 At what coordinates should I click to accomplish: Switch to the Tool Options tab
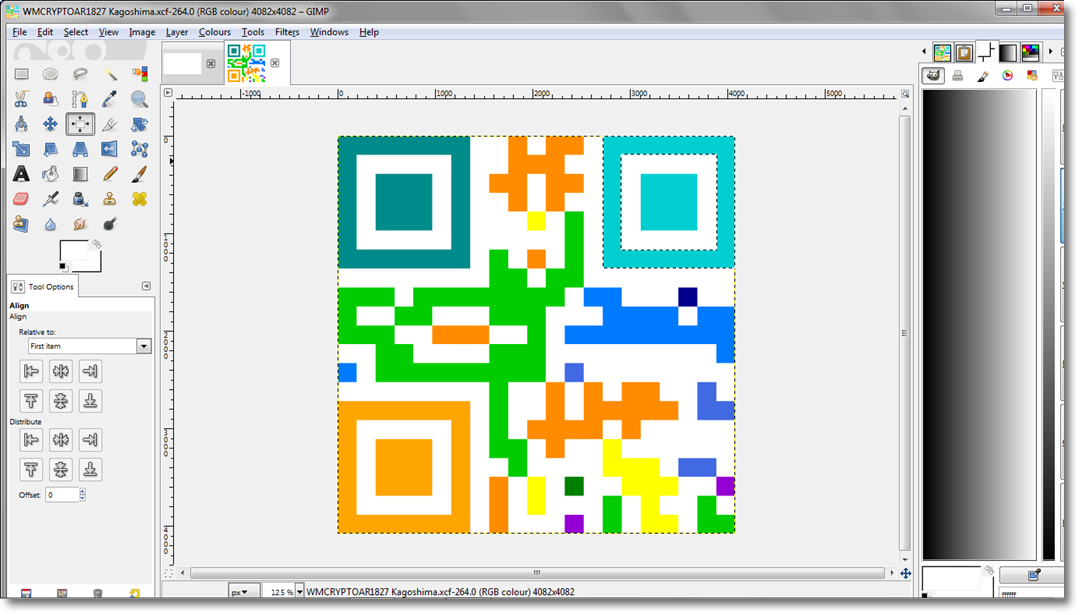pos(43,286)
